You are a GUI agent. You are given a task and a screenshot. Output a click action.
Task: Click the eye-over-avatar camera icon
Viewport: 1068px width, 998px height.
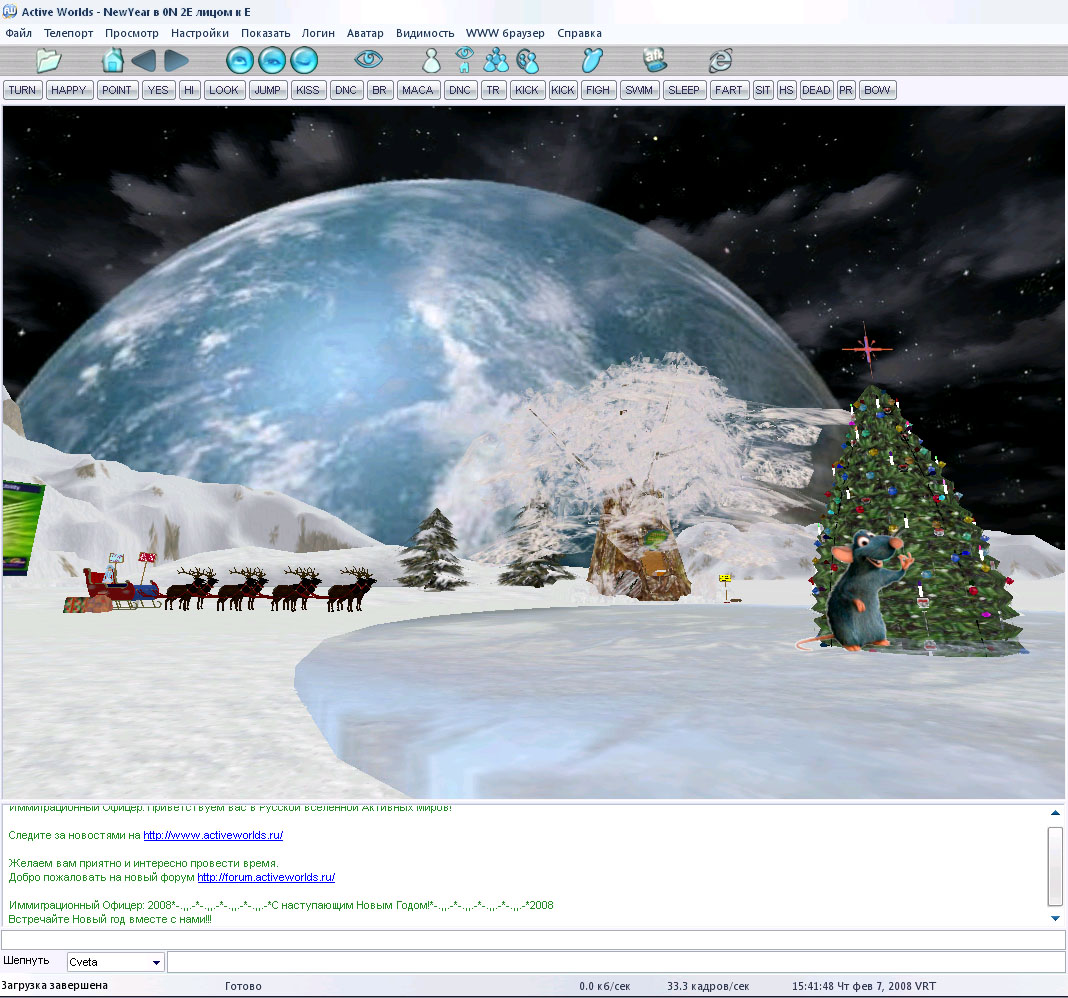click(x=465, y=60)
